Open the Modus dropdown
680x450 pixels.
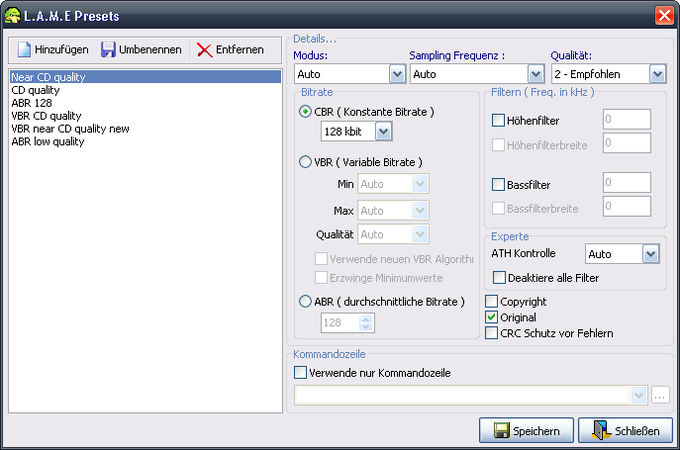(397, 74)
